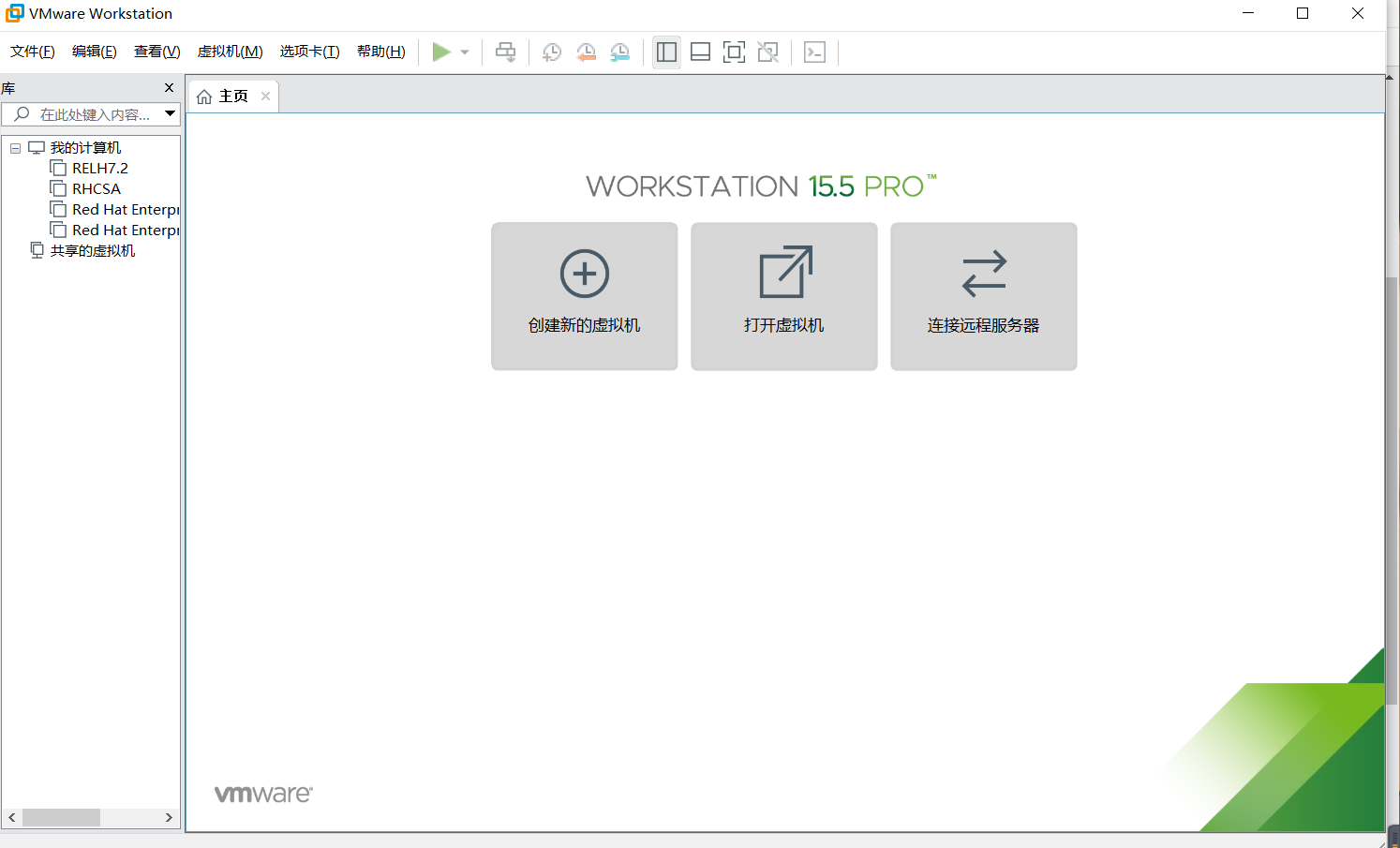
Task: Click the send Ctrl+Alt+Del toolbar icon
Action: tap(506, 52)
